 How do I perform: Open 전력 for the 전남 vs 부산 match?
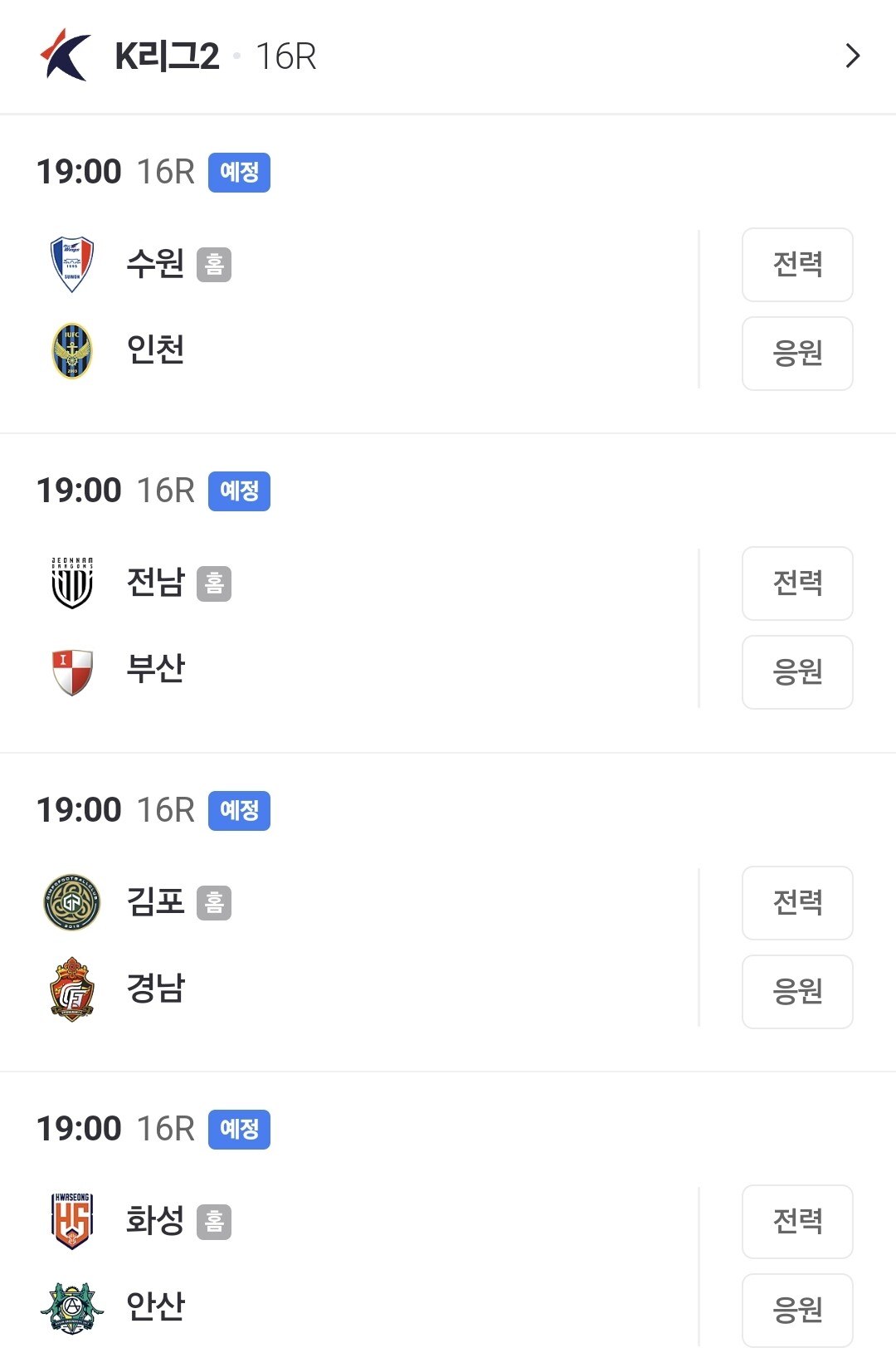797,583
